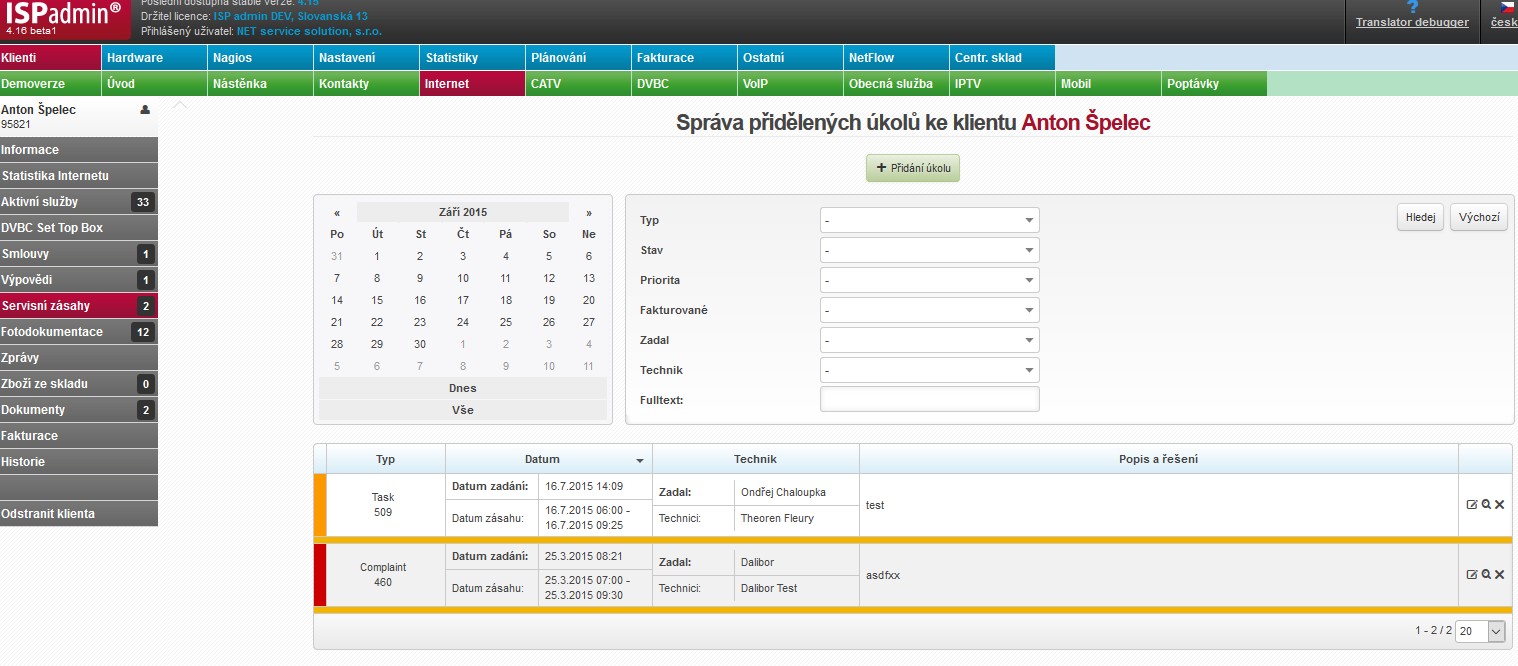The height and width of the screenshot is (666, 1518).
Task: Open the Fakturované dropdown
Action: click(x=930, y=310)
